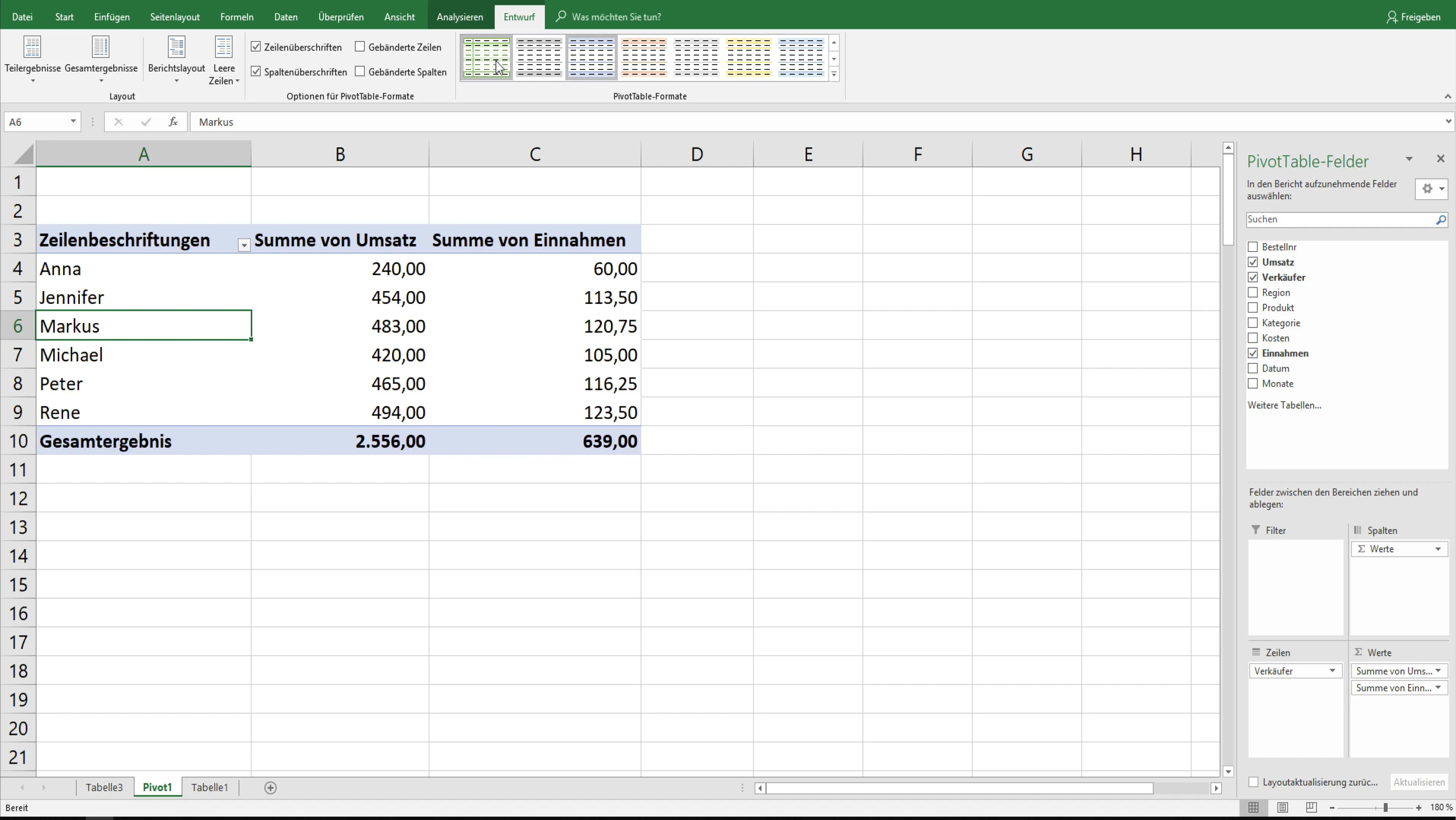1456x820 pixels.
Task: Open the Leere Zeilen icon
Action: pos(224,47)
